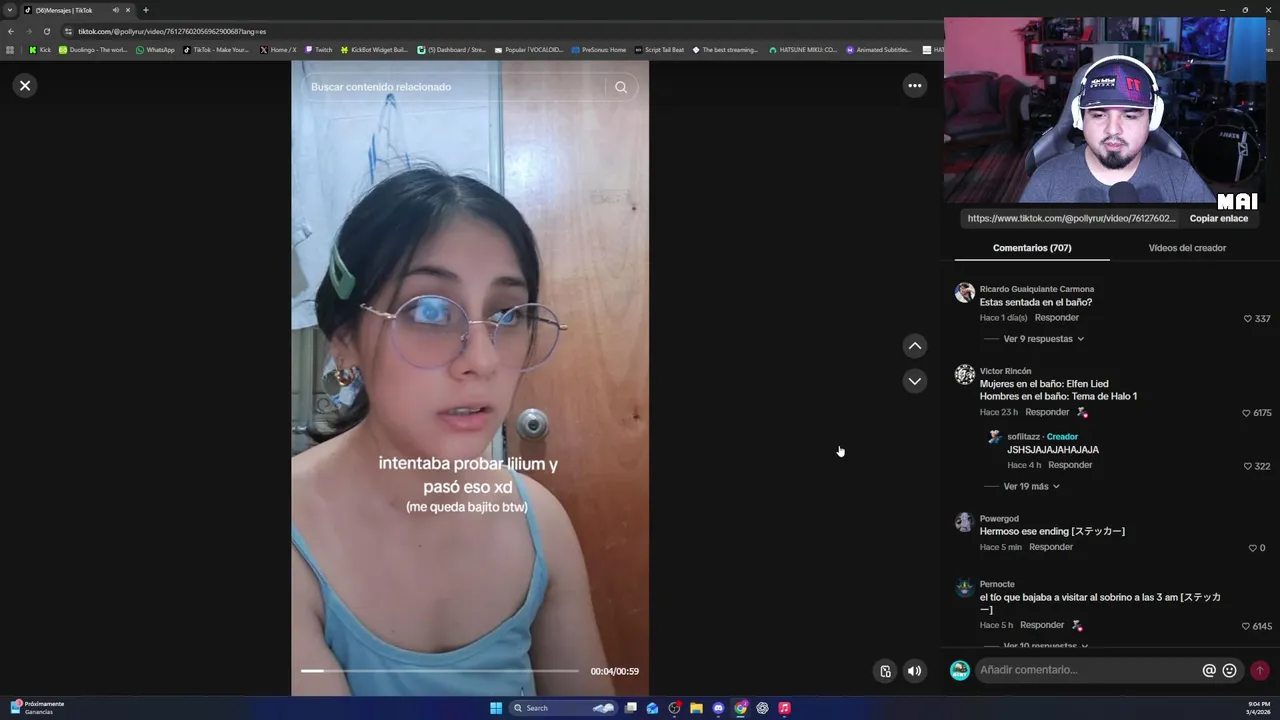This screenshot has width=1280, height=720.
Task: Go to next video with down arrow
Action: (x=914, y=381)
